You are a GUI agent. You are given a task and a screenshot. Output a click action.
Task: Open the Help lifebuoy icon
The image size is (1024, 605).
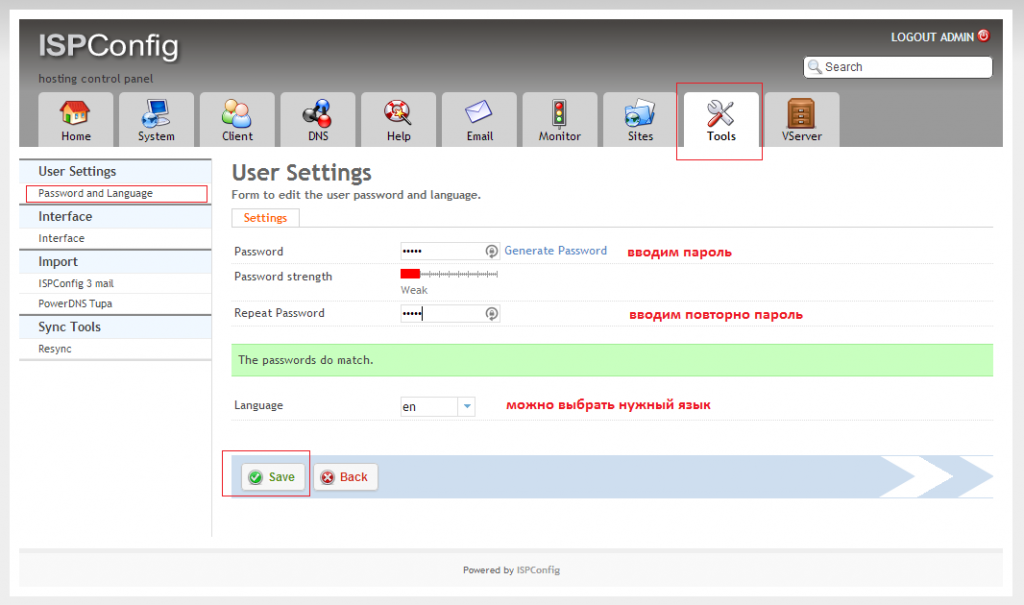point(398,113)
